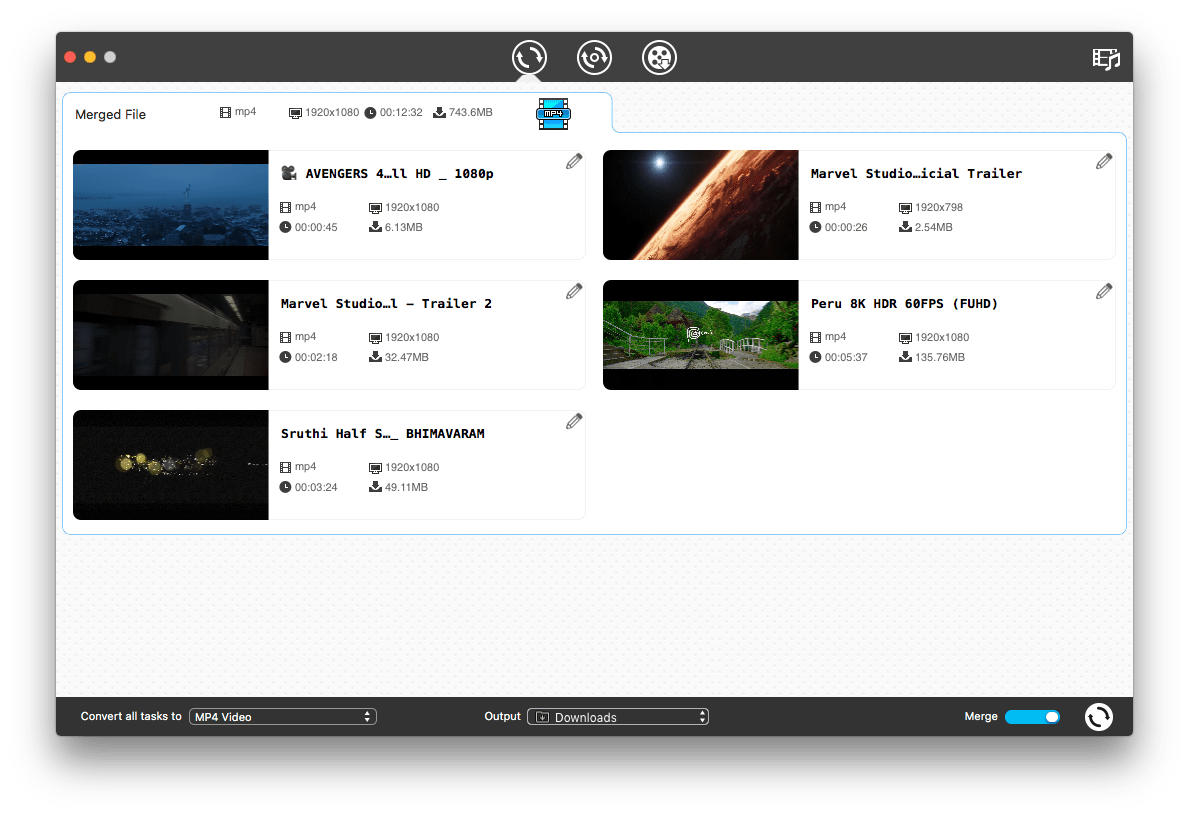This screenshot has height=816, width=1189.
Task: Select the Marvel Trailer 2 dark thumbnail
Action: 171,335
